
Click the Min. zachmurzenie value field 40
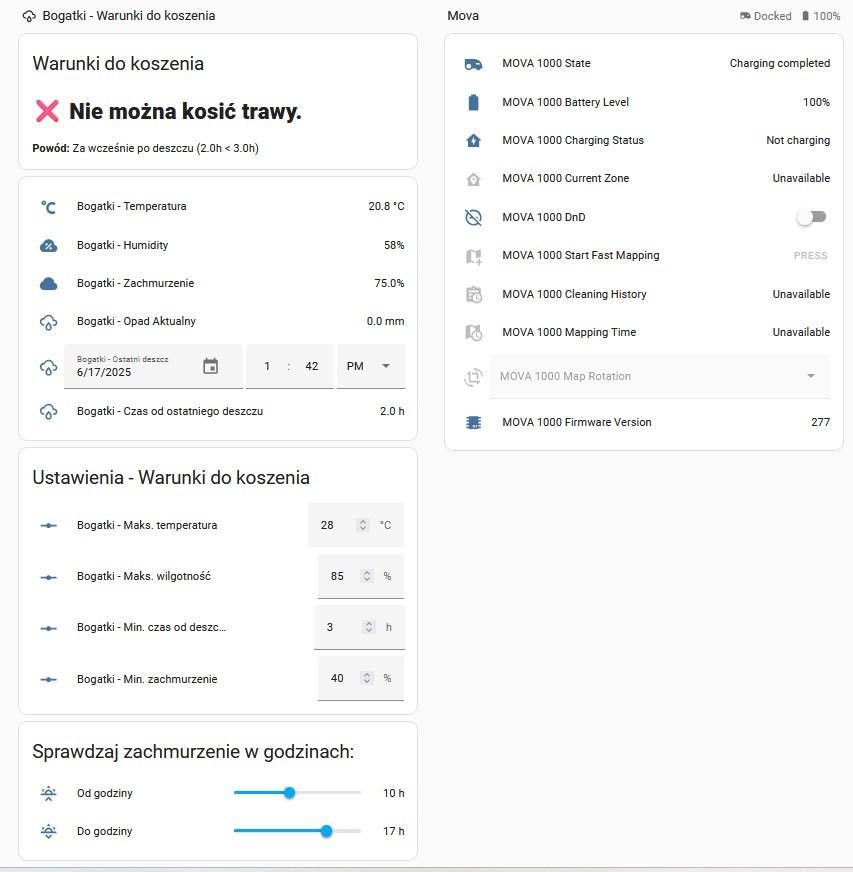click(361, 678)
